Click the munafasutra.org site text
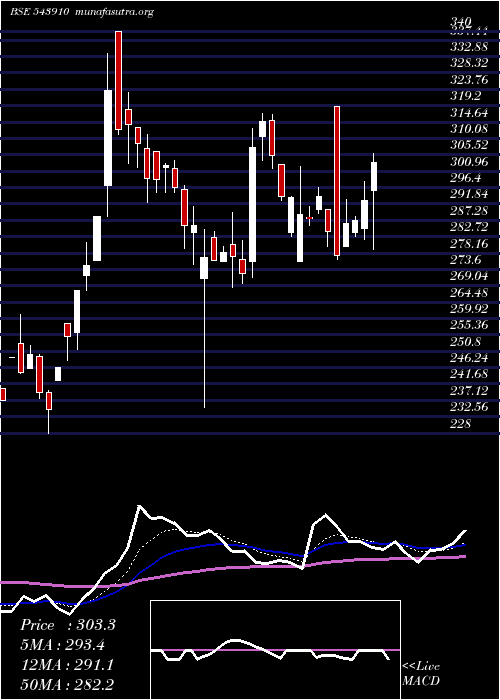Viewport: 500px width, 700px height. point(115,12)
